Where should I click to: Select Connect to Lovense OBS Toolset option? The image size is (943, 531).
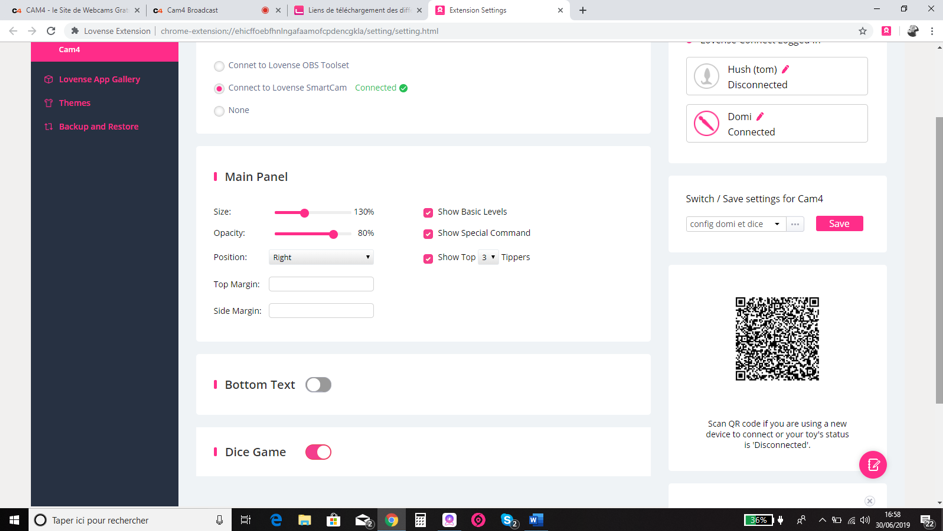click(x=219, y=66)
